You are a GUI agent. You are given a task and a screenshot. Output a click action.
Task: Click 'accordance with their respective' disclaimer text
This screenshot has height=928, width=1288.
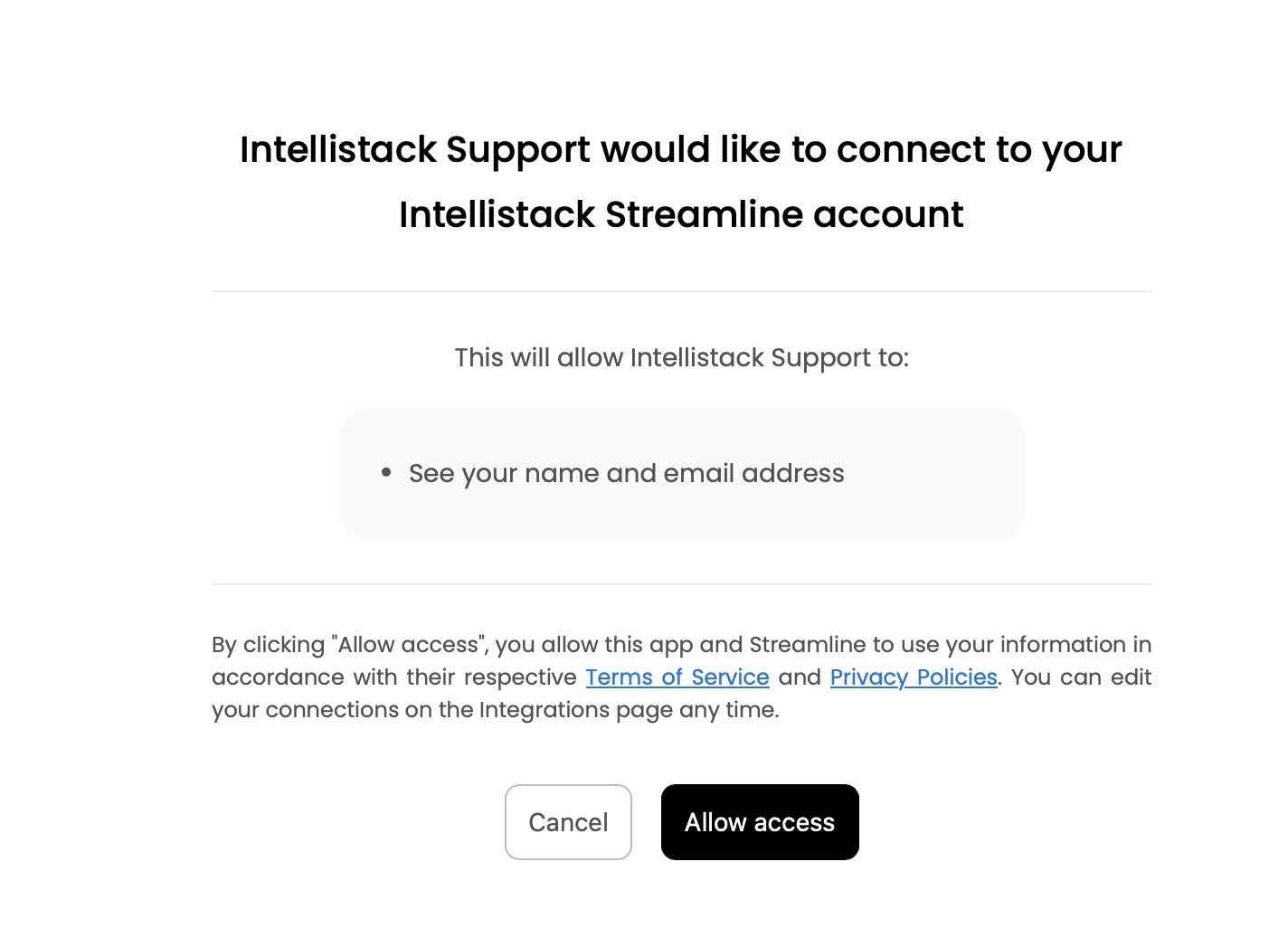[x=393, y=677]
